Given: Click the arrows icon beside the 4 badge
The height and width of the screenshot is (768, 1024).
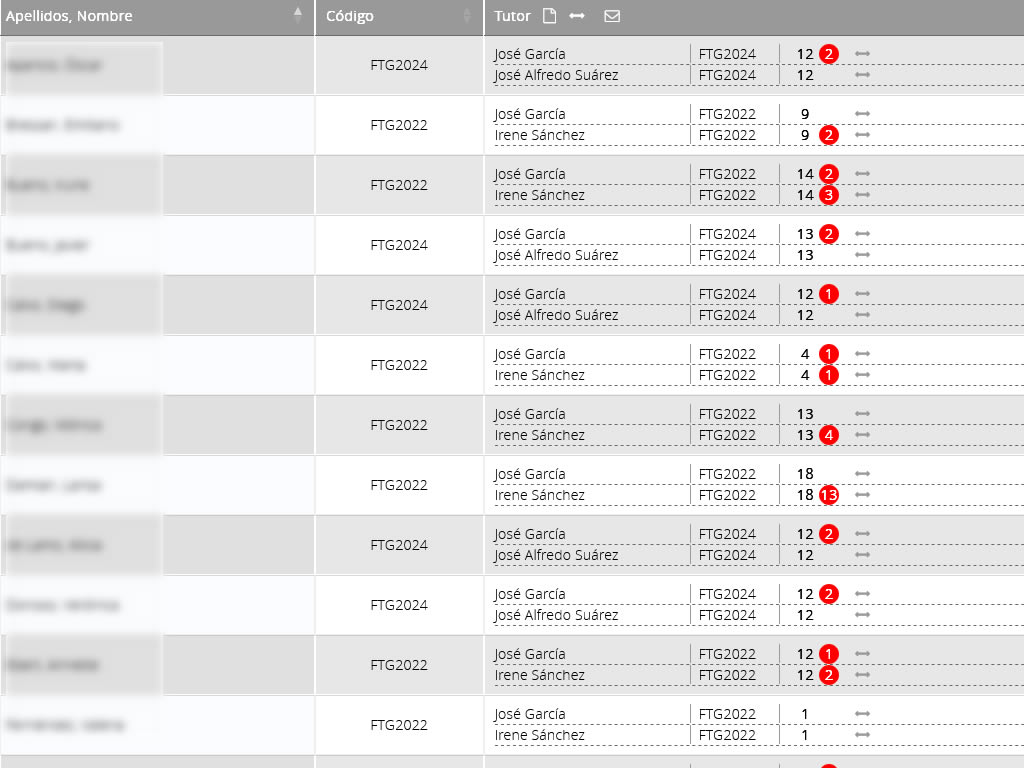Looking at the screenshot, I should pos(863,435).
